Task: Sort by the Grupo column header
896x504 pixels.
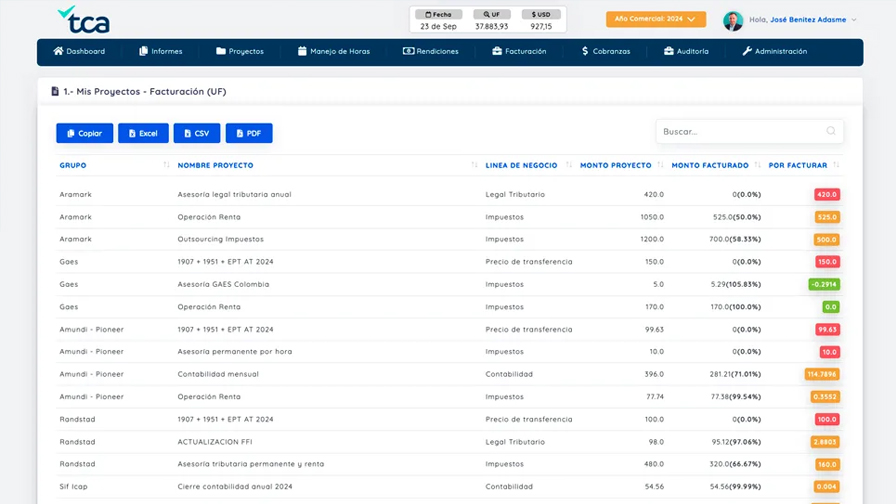Action: [73, 165]
